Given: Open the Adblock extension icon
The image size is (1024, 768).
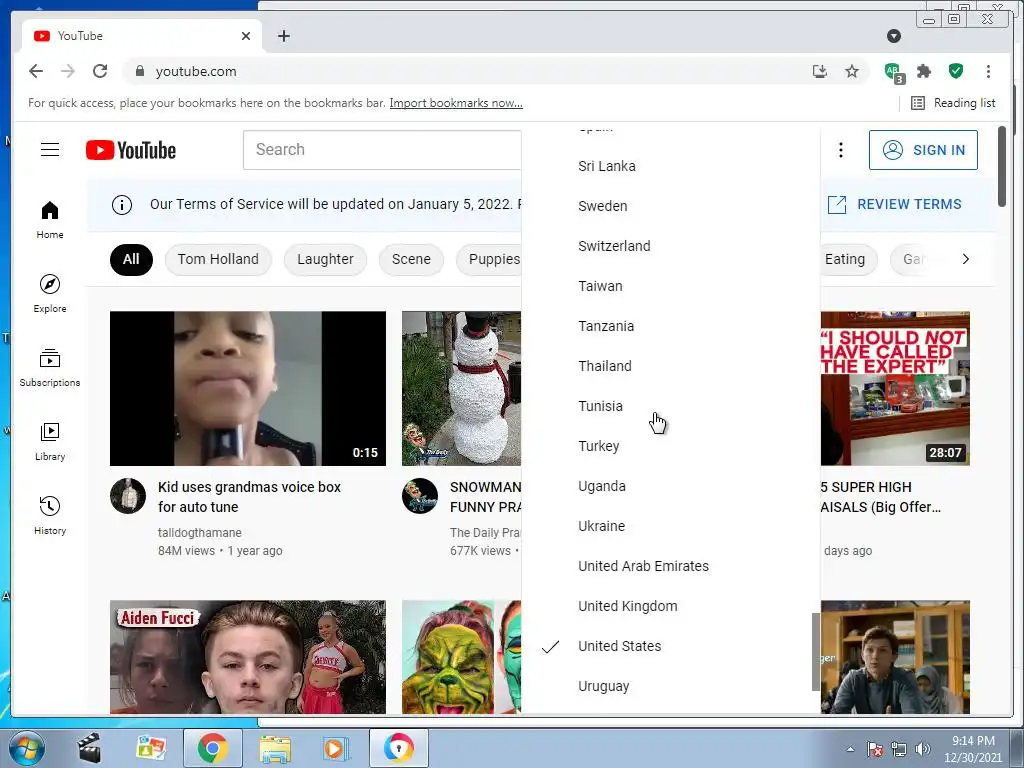Looking at the screenshot, I should pos(893,72).
